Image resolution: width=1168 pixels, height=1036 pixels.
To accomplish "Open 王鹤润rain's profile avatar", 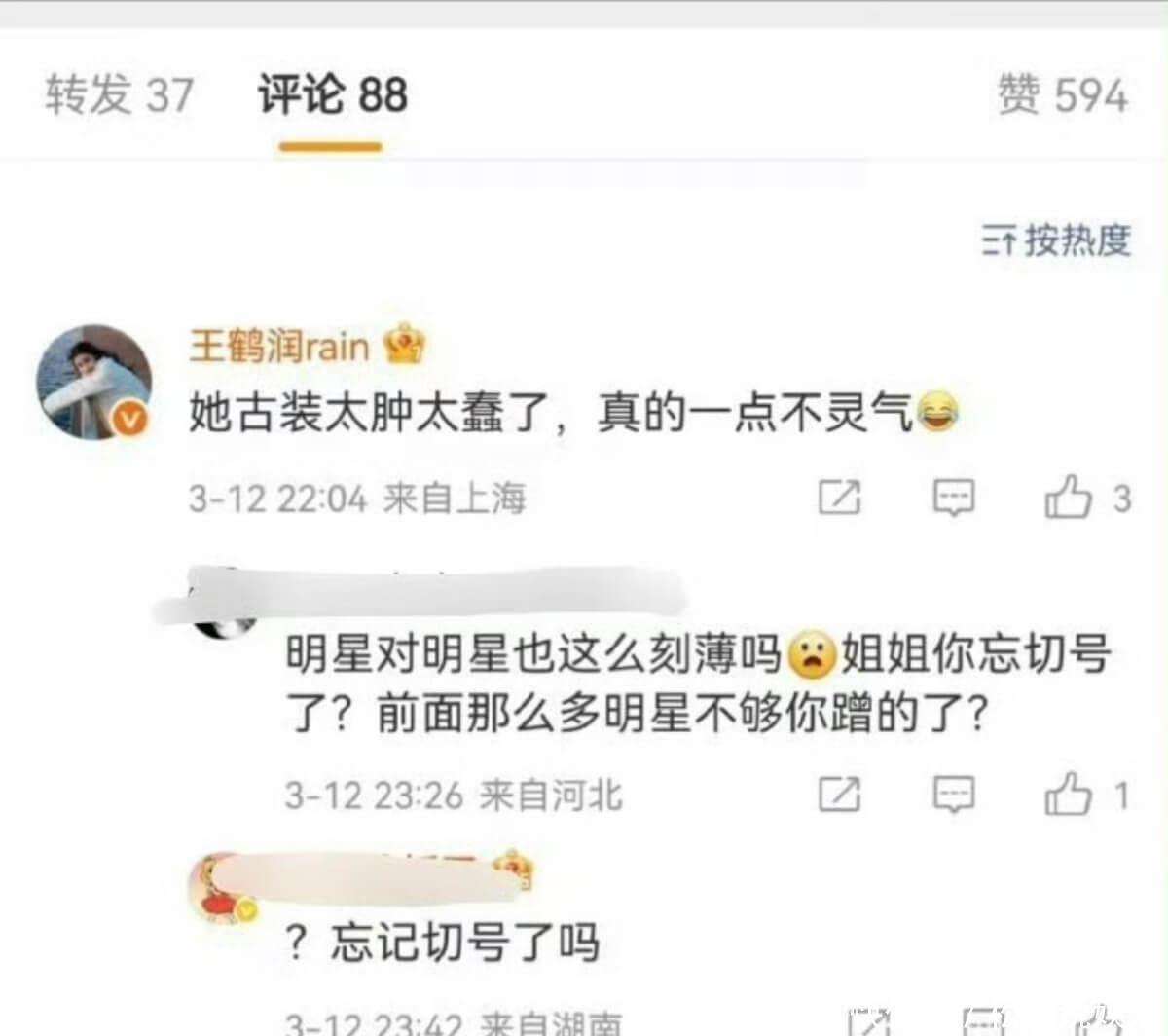I will 94,382.
